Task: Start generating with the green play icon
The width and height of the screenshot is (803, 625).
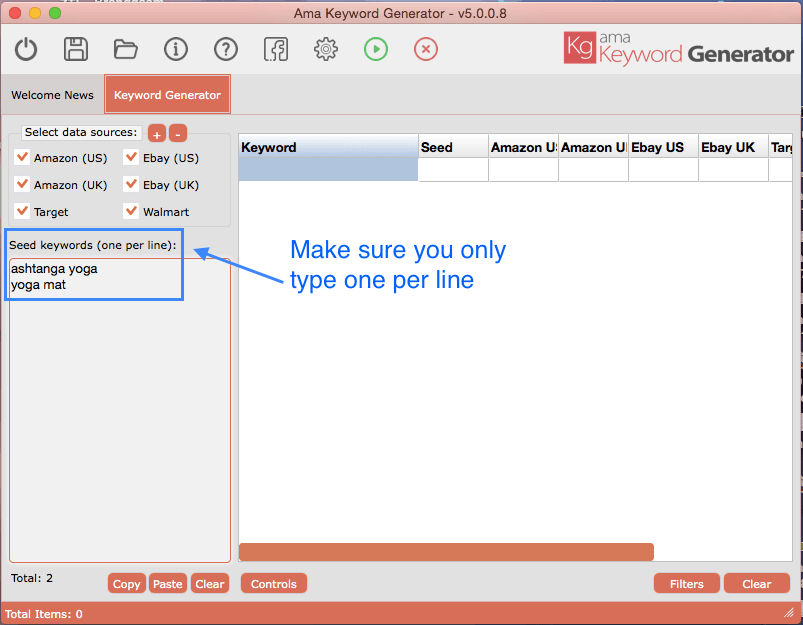Action: pos(376,49)
